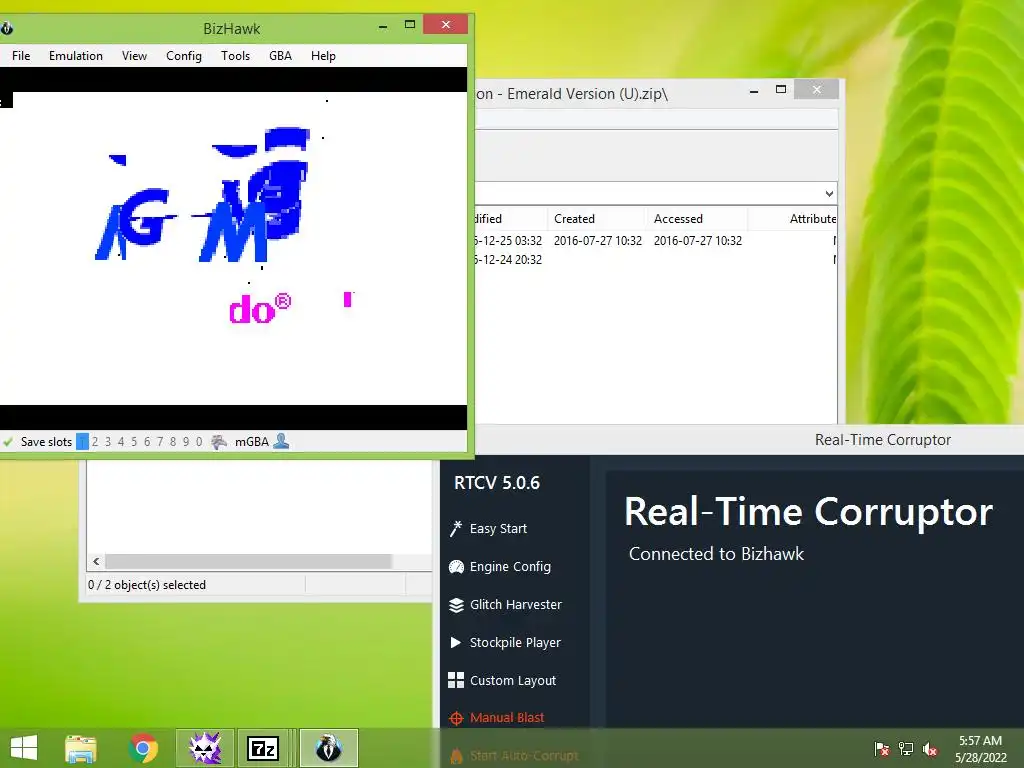Screen dimensions: 1024x768
Task: Select save slot 8
Action: point(173,441)
